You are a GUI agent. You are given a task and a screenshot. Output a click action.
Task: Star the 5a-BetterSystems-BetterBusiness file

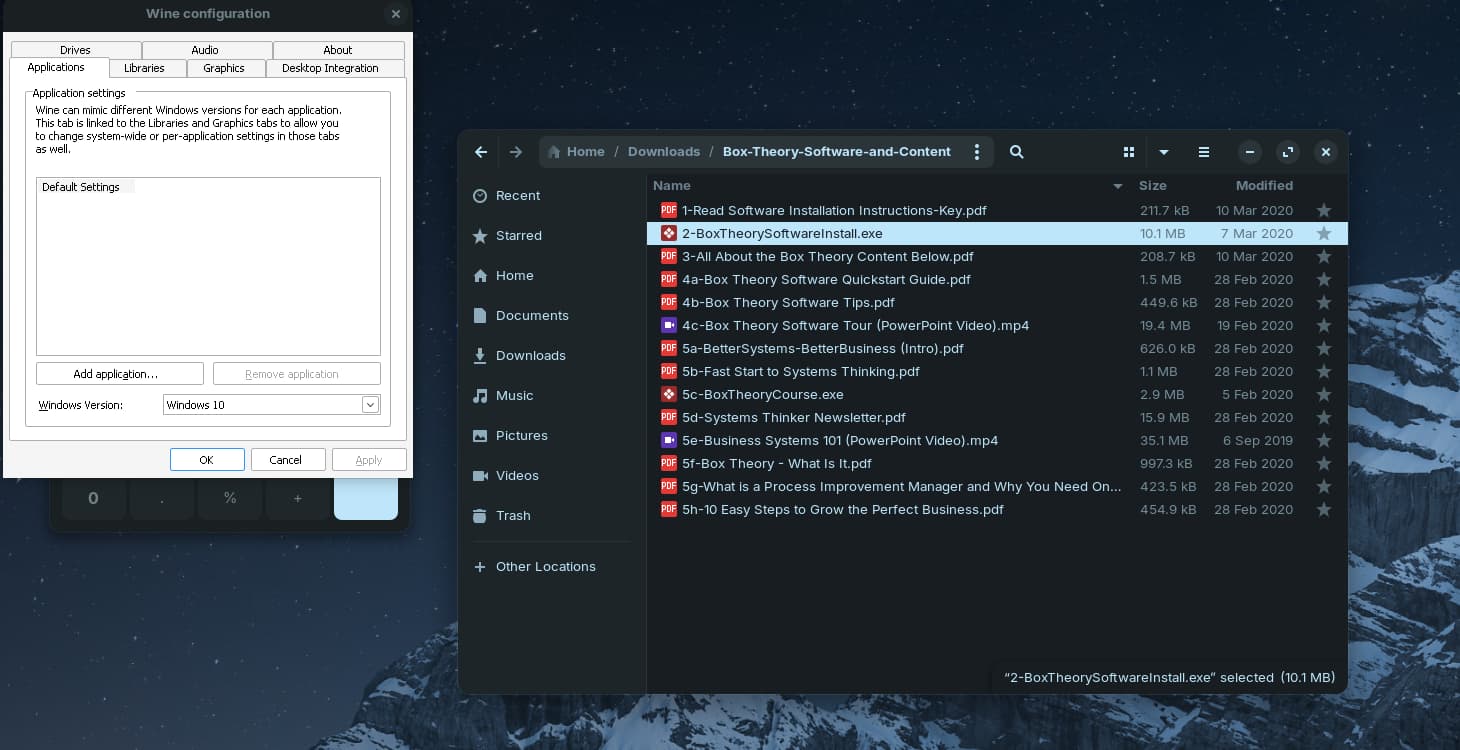[1324, 349]
